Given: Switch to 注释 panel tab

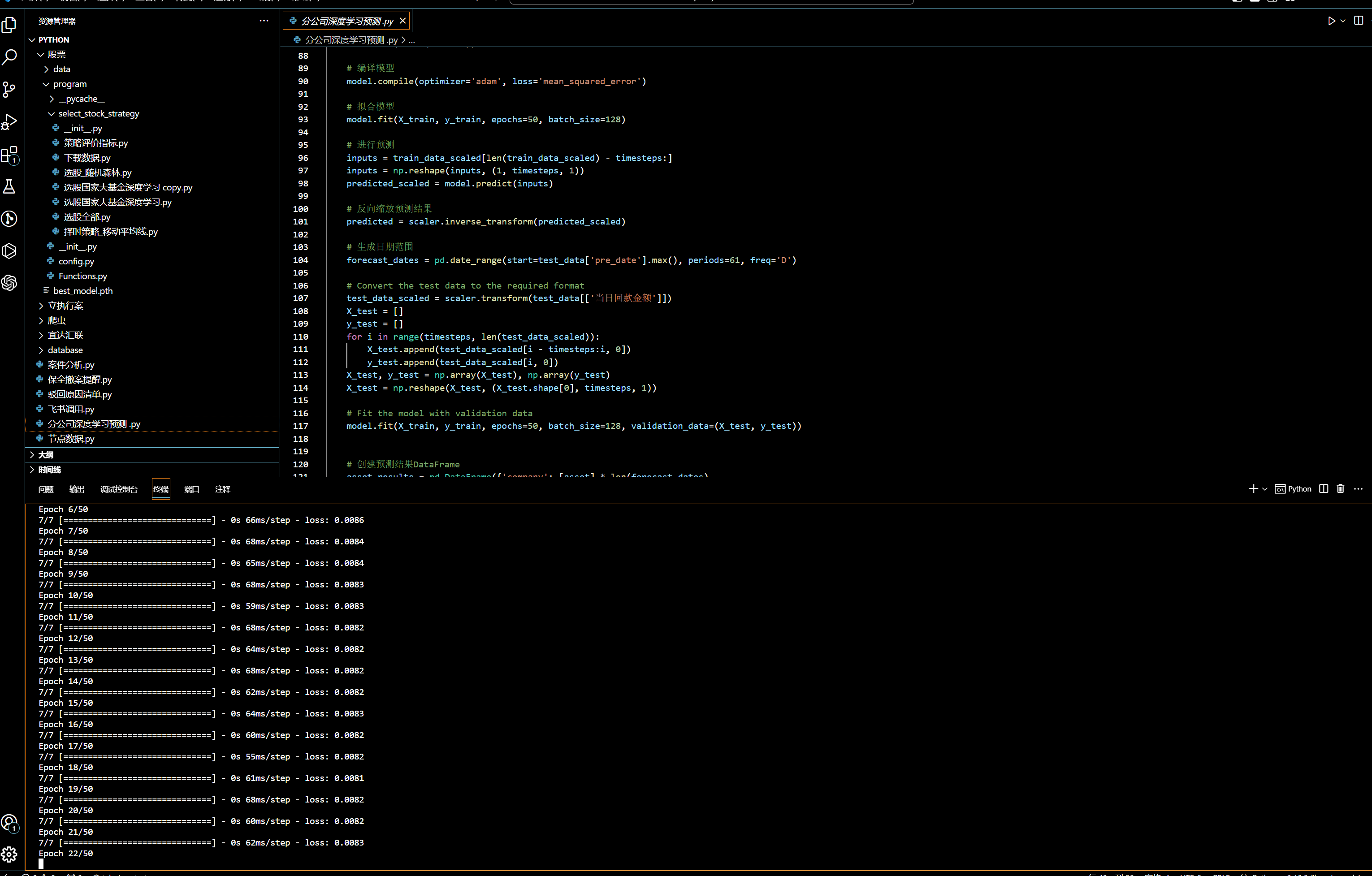Looking at the screenshot, I should pyautogui.click(x=223, y=489).
